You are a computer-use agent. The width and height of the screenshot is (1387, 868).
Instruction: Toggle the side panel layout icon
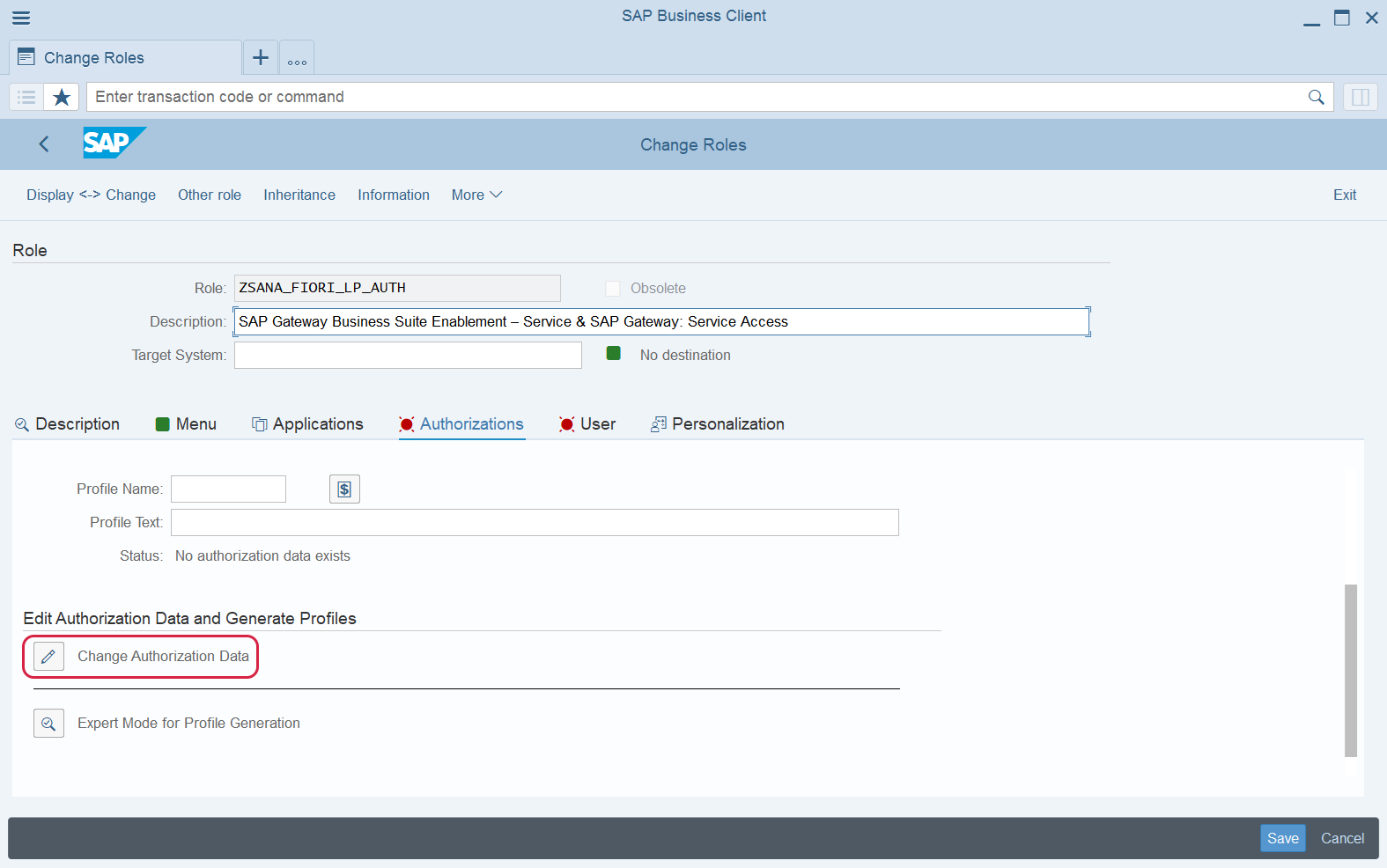[1361, 97]
